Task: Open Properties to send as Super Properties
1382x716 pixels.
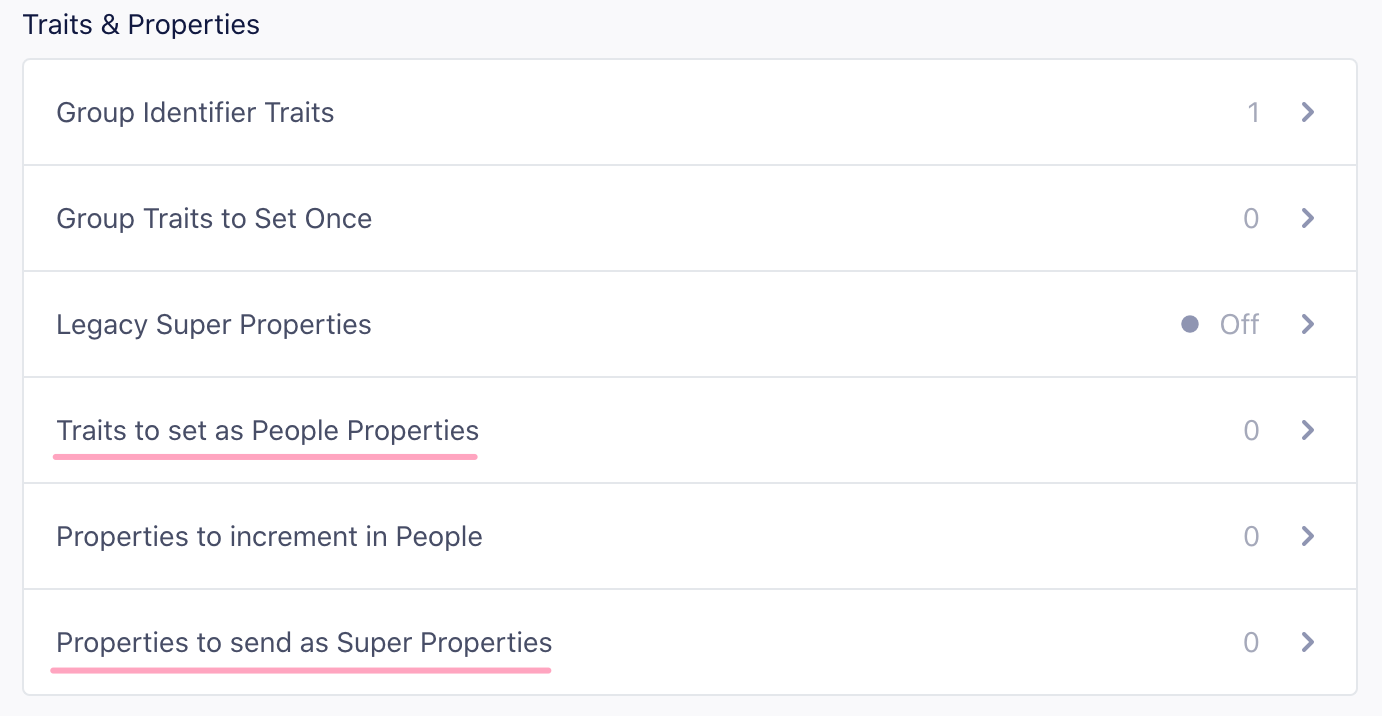Action: (x=690, y=642)
